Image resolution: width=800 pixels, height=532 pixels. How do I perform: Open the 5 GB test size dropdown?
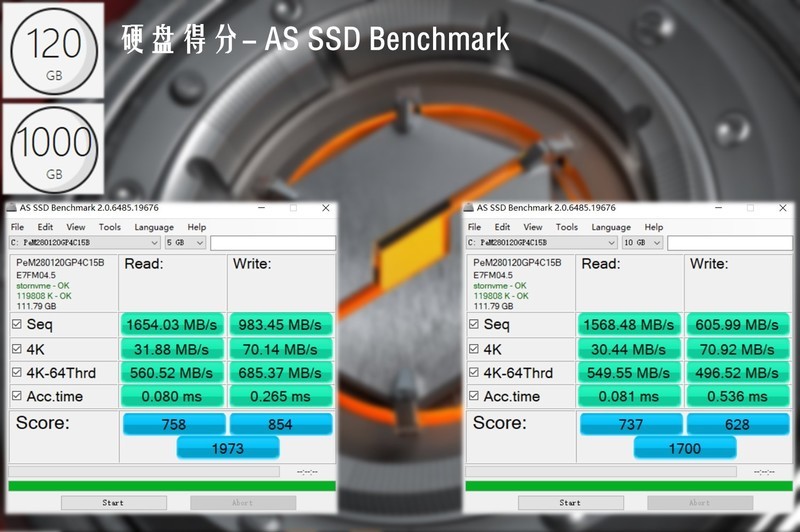pyautogui.click(x=186, y=243)
